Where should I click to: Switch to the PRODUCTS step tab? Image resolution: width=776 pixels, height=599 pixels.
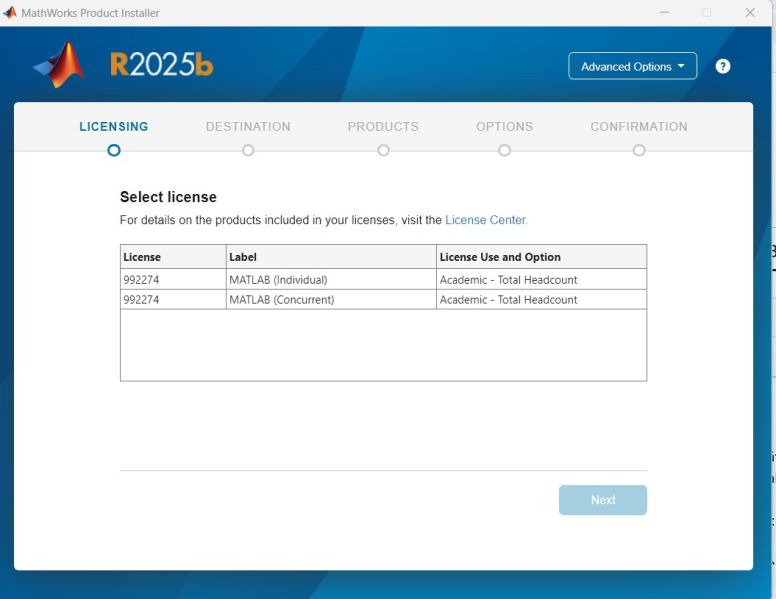(x=383, y=127)
